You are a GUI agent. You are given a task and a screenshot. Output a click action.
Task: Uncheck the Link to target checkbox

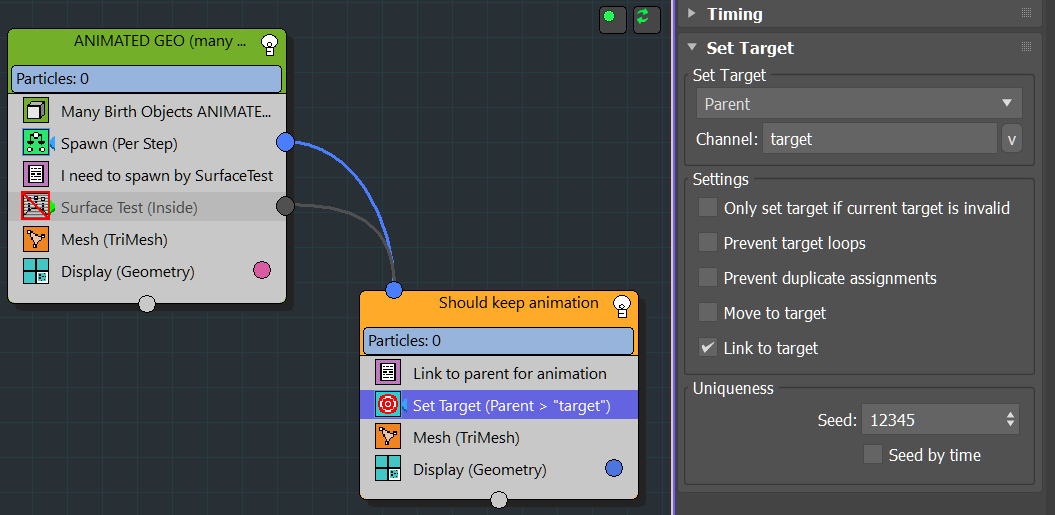[x=708, y=348]
